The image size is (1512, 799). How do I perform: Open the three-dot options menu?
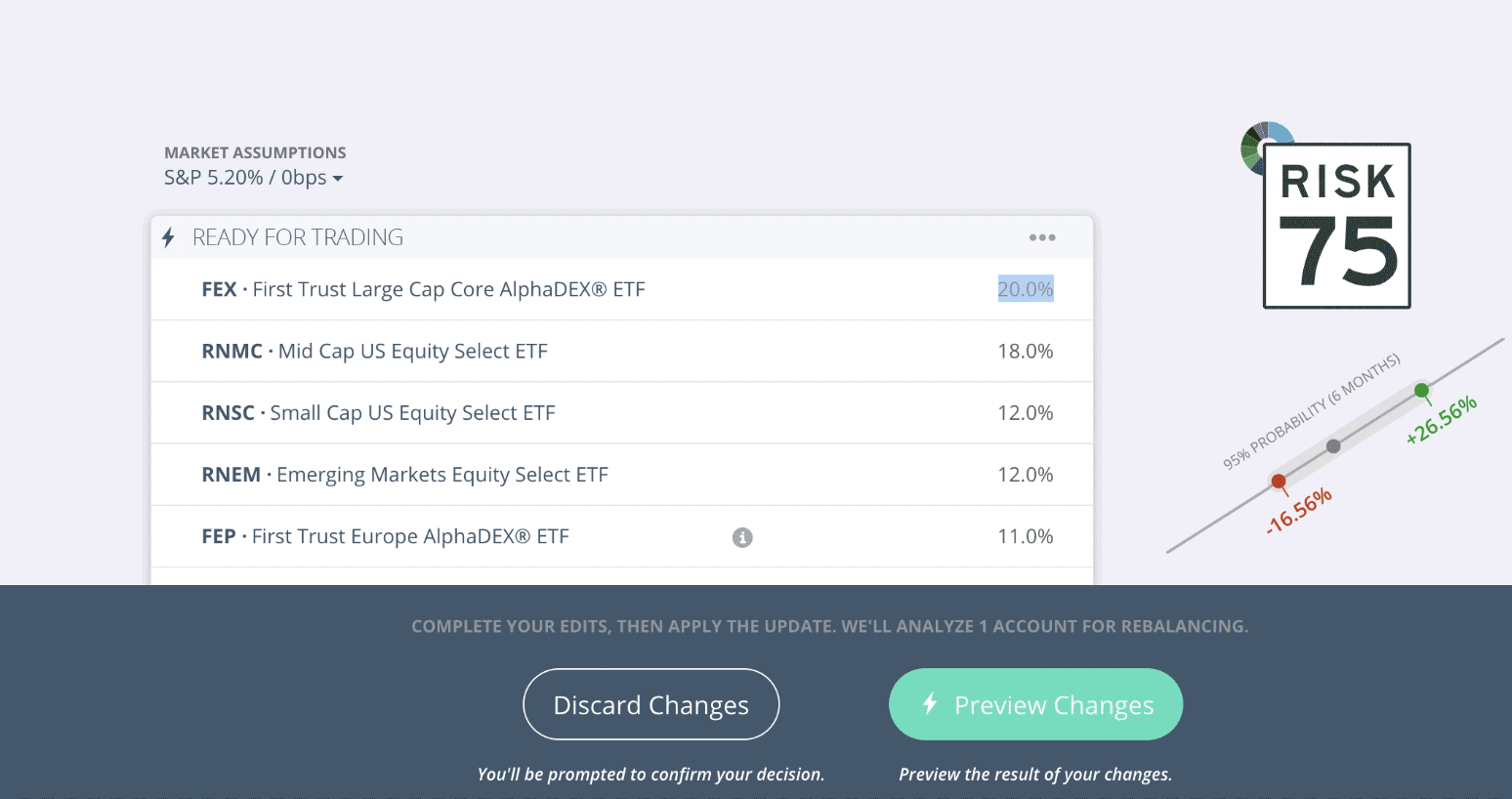[x=1042, y=237]
